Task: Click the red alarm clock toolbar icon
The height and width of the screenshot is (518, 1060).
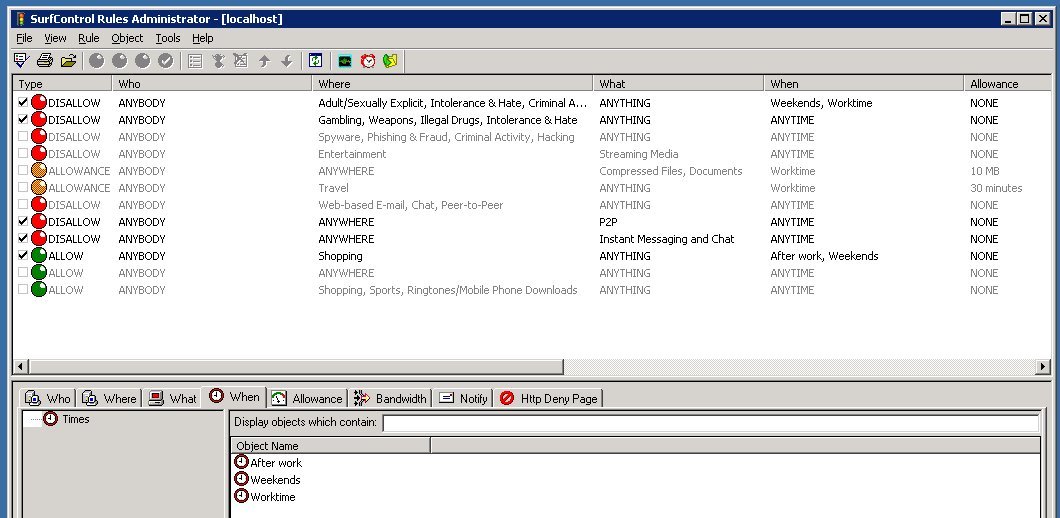Action: tap(368, 61)
